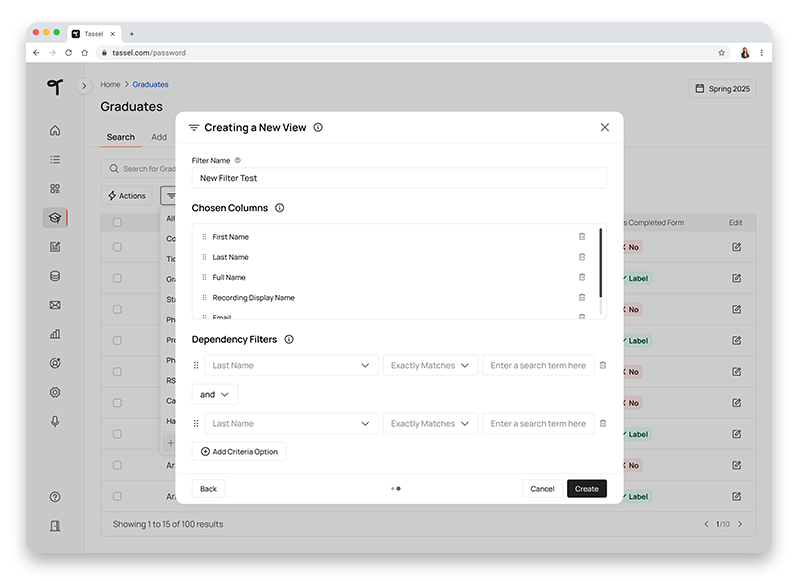Expand the first Exactly Matches dropdown

click(x=430, y=366)
